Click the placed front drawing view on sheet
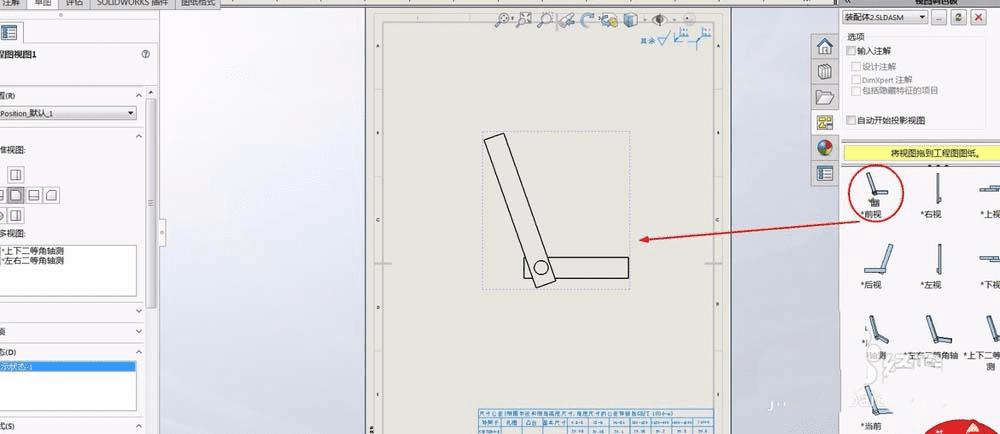1000x434 pixels. pos(555,210)
